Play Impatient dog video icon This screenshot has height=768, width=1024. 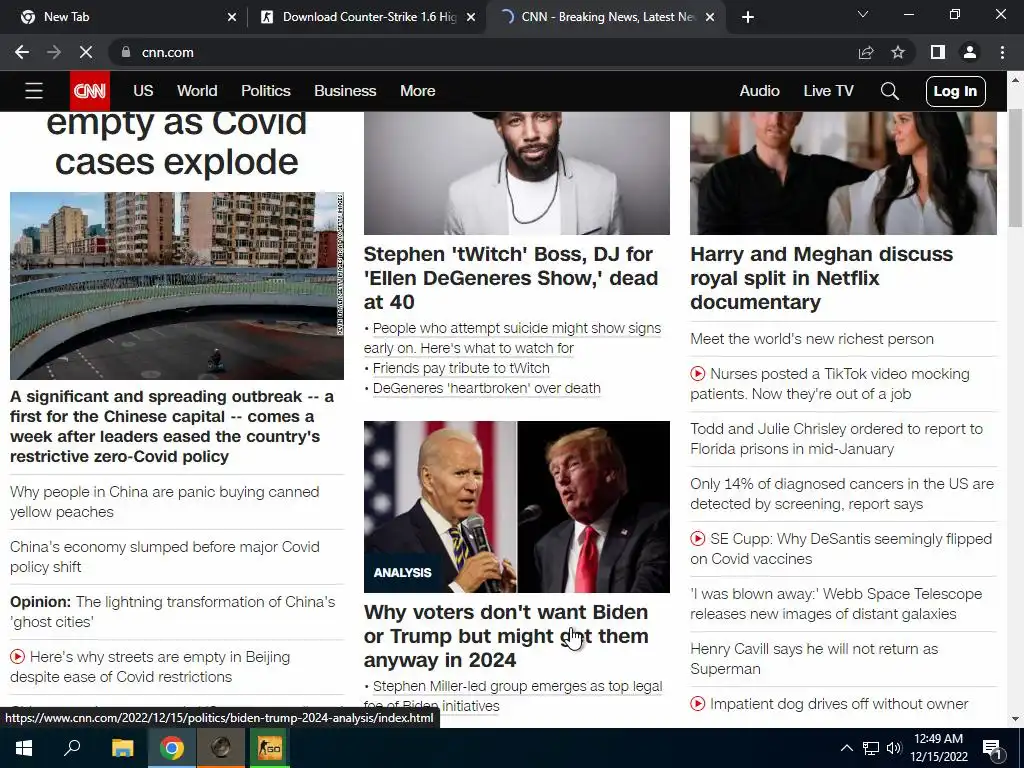pyautogui.click(x=697, y=704)
